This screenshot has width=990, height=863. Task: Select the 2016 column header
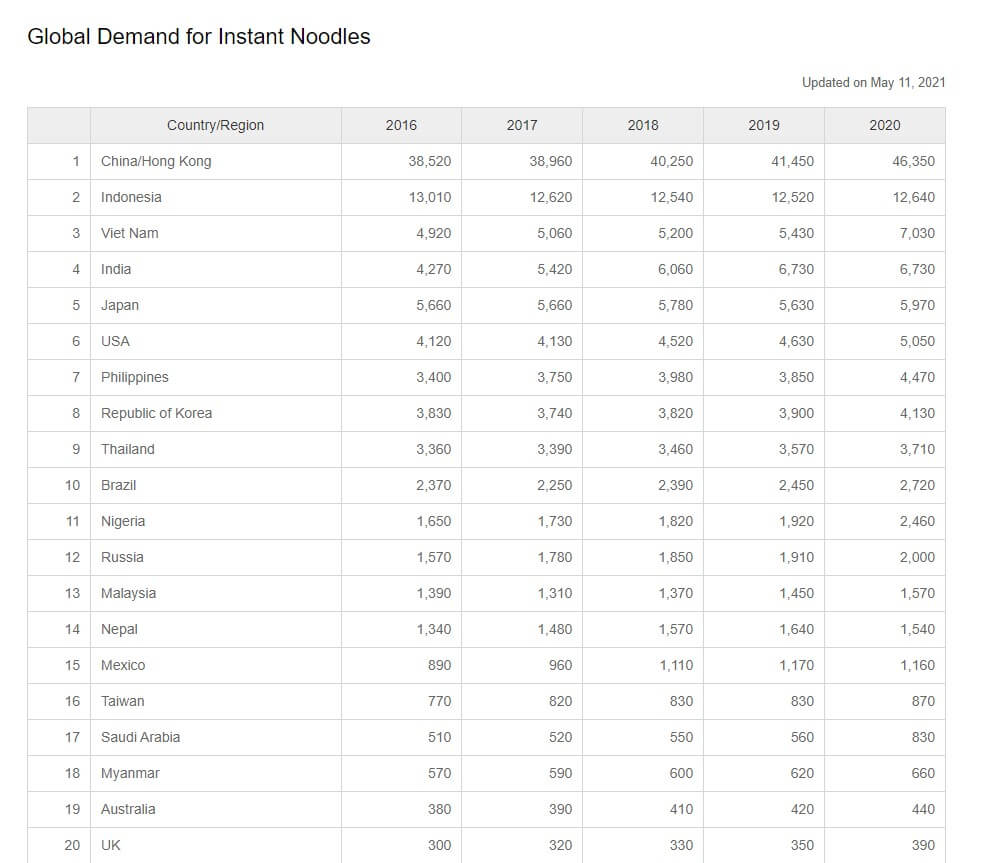[402, 125]
